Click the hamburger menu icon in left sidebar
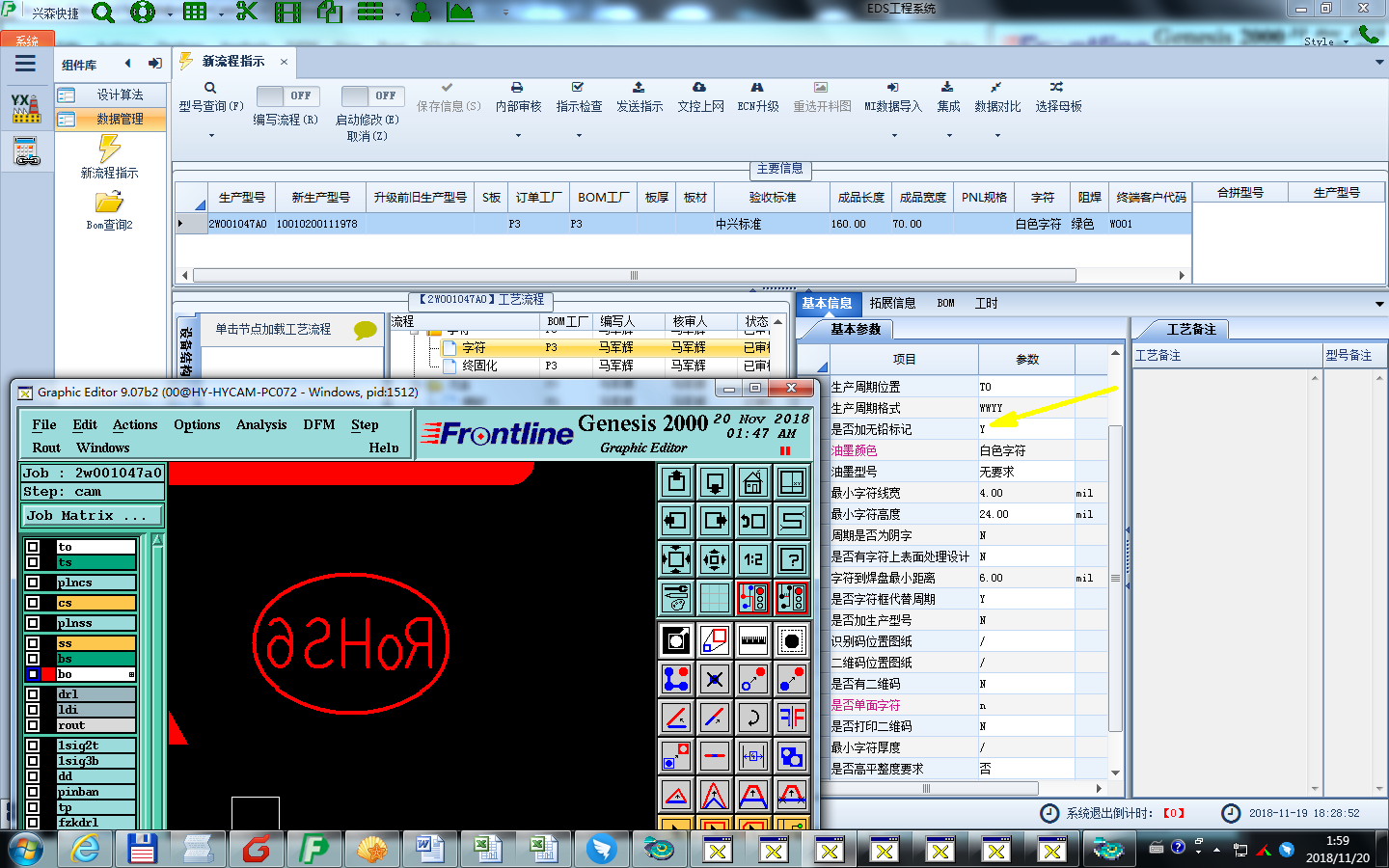The height and width of the screenshot is (868, 1389). (26, 64)
